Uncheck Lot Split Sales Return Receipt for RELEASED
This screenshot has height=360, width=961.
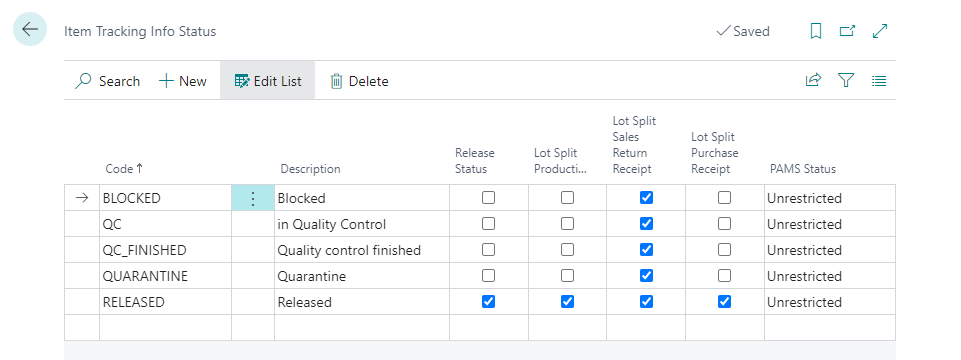646,302
